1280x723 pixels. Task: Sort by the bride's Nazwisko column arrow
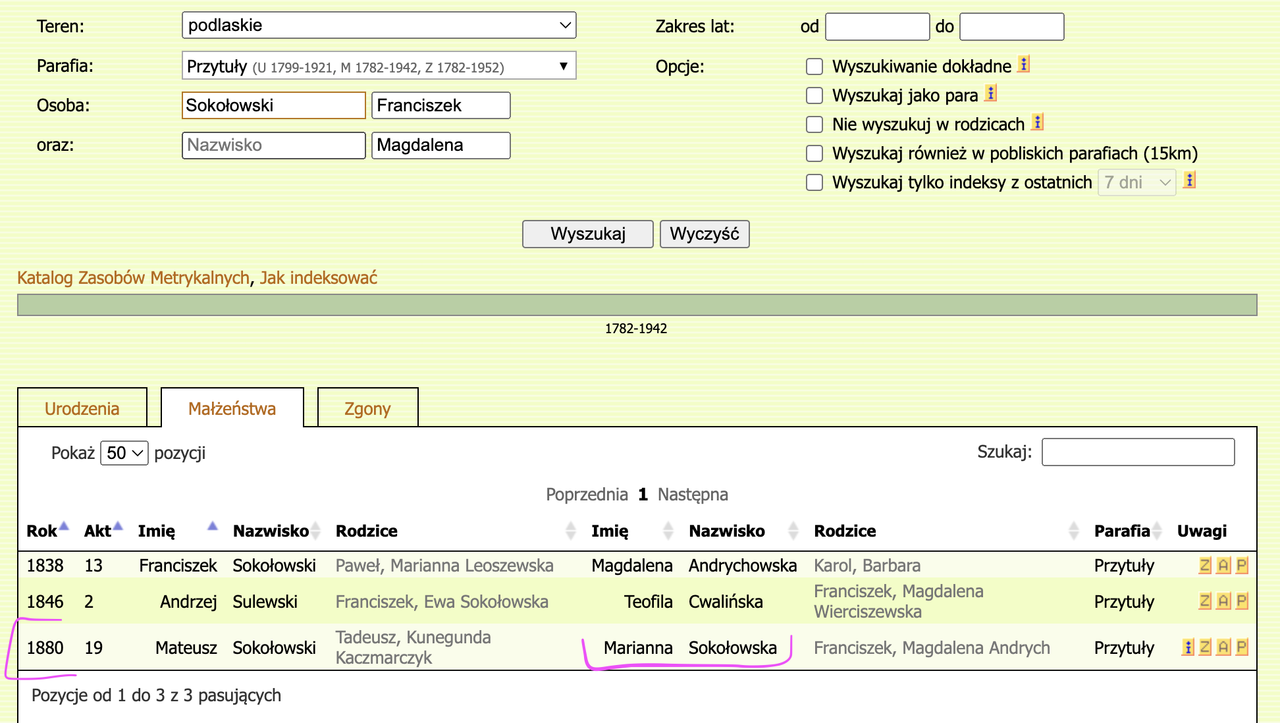point(794,531)
